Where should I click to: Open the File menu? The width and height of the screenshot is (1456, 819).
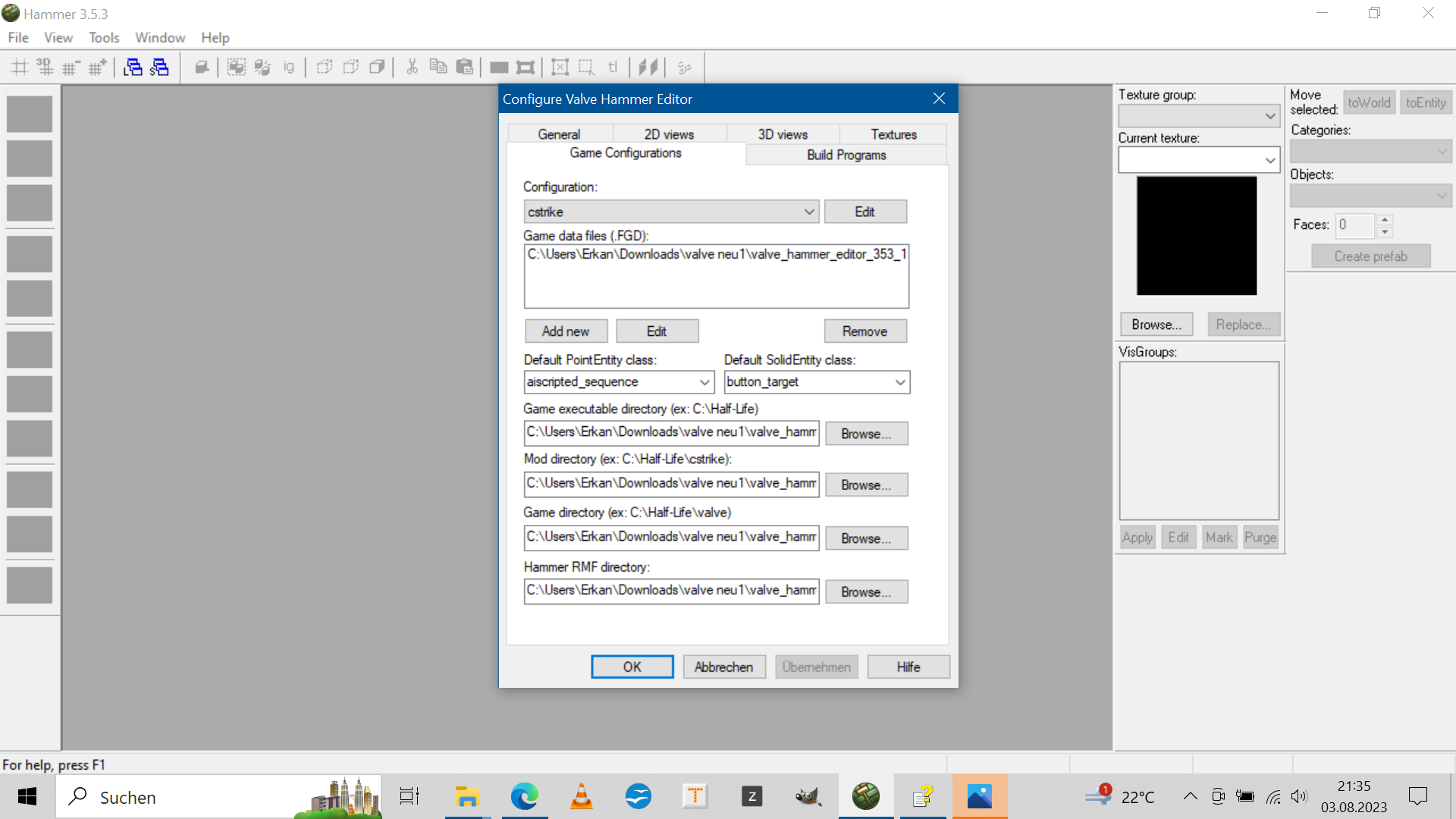pyautogui.click(x=18, y=37)
